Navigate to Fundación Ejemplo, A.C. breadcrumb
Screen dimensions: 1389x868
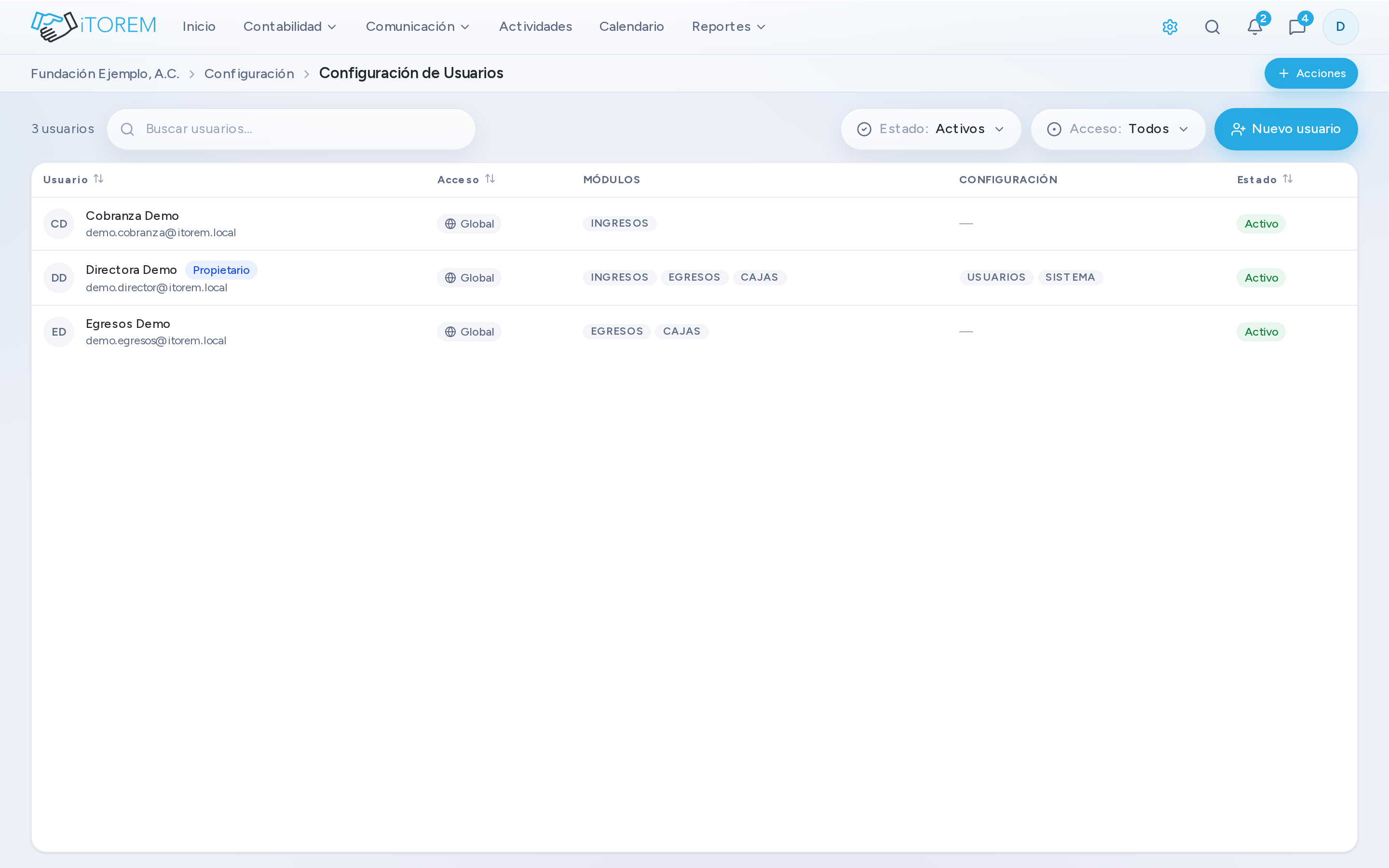(x=105, y=73)
